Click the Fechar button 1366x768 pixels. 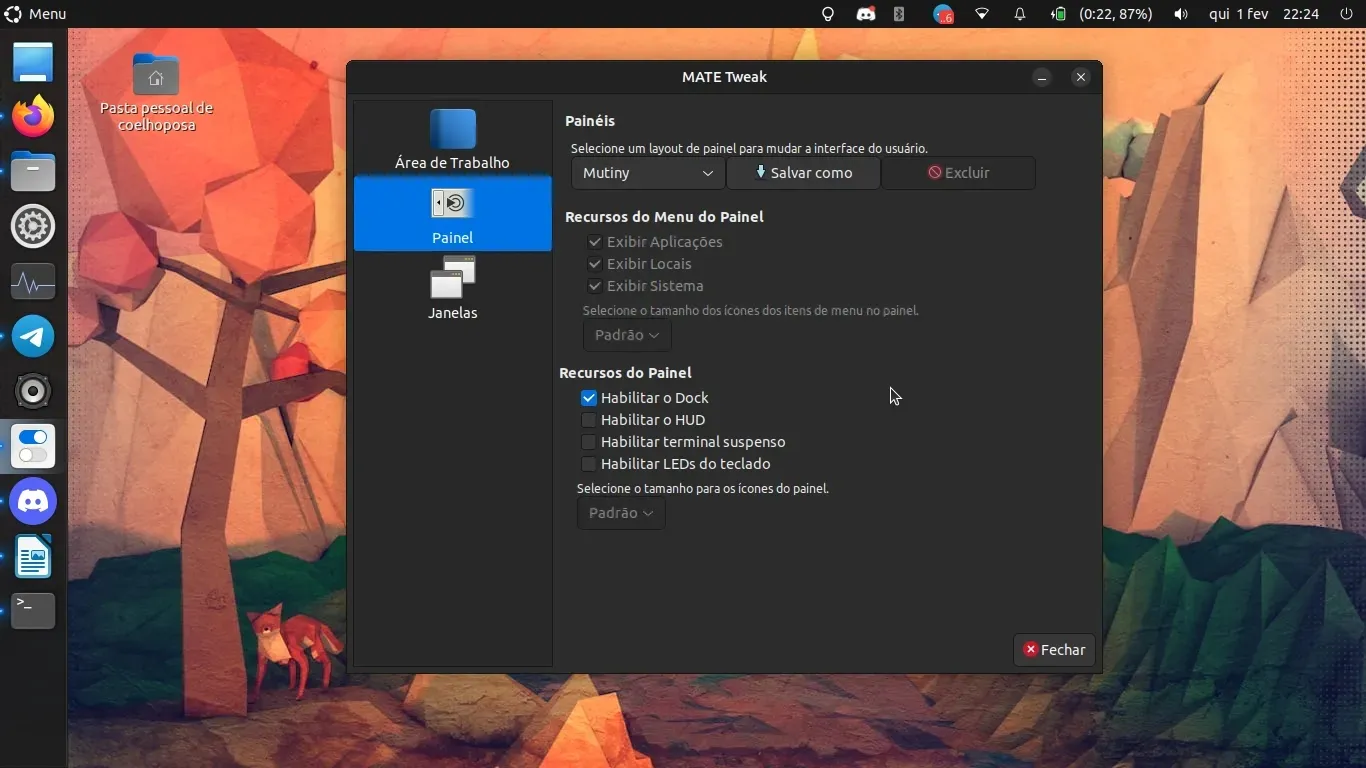coord(1054,650)
